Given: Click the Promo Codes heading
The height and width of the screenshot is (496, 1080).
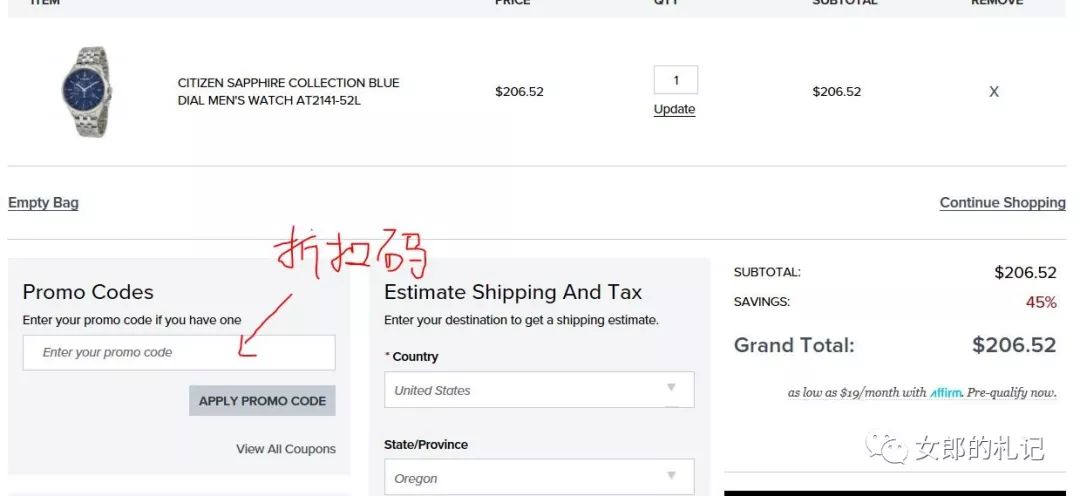Looking at the screenshot, I should pos(88,292).
